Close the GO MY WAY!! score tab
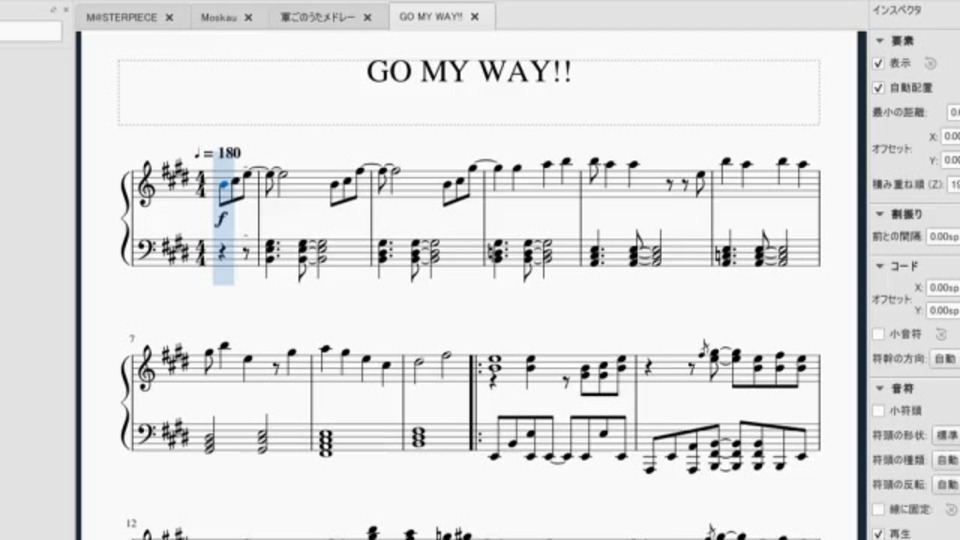Screen dimensions: 960x540 click(474, 17)
